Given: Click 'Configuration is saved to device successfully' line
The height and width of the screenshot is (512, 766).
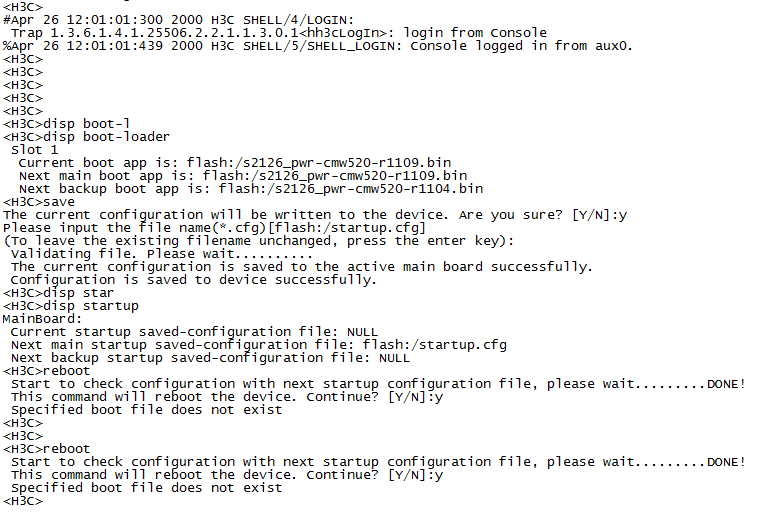Looking at the screenshot, I should pyautogui.click(x=193, y=279).
